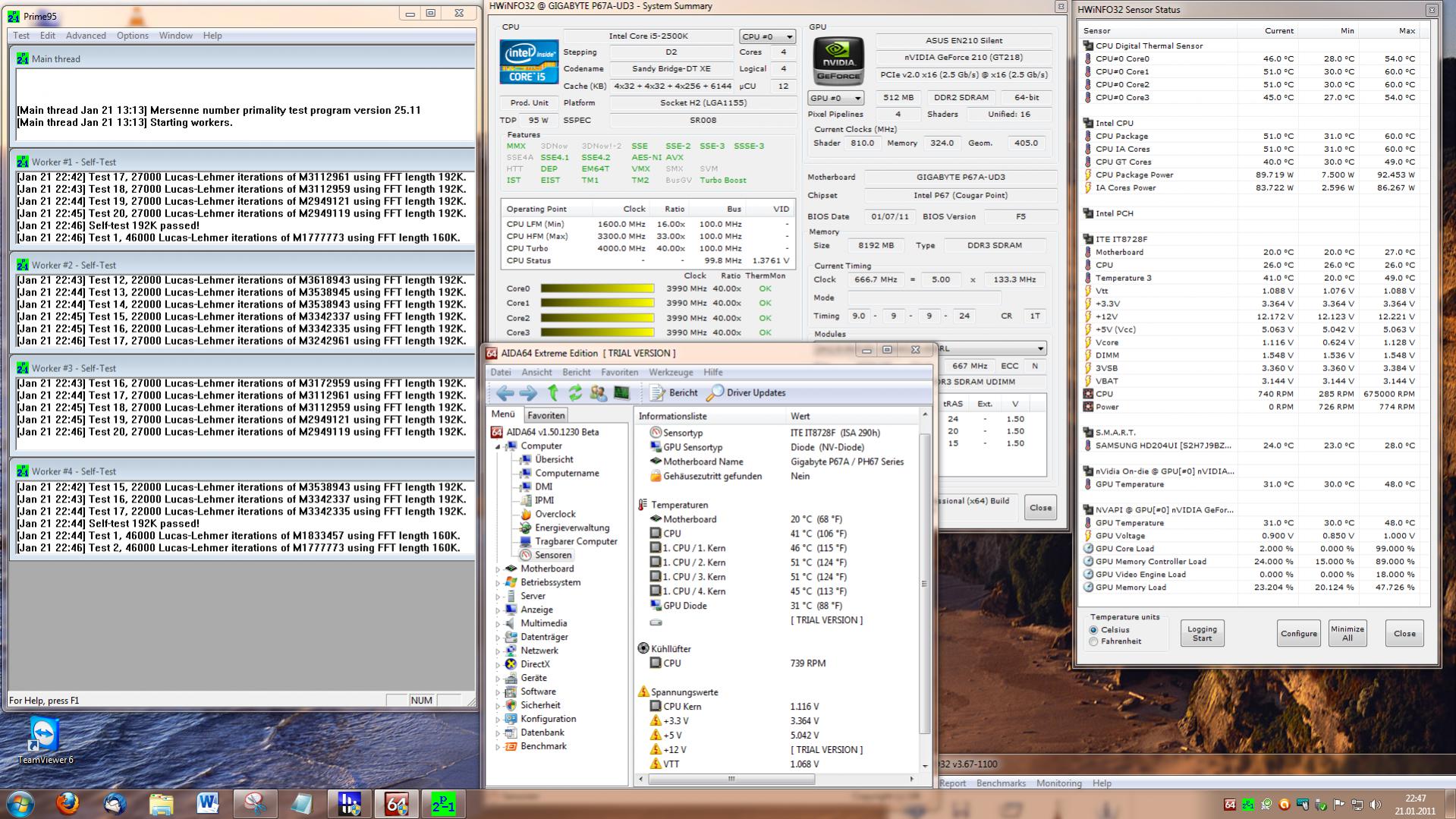
Task: Switch to Prime95 taskbar button
Action: (443, 804)
